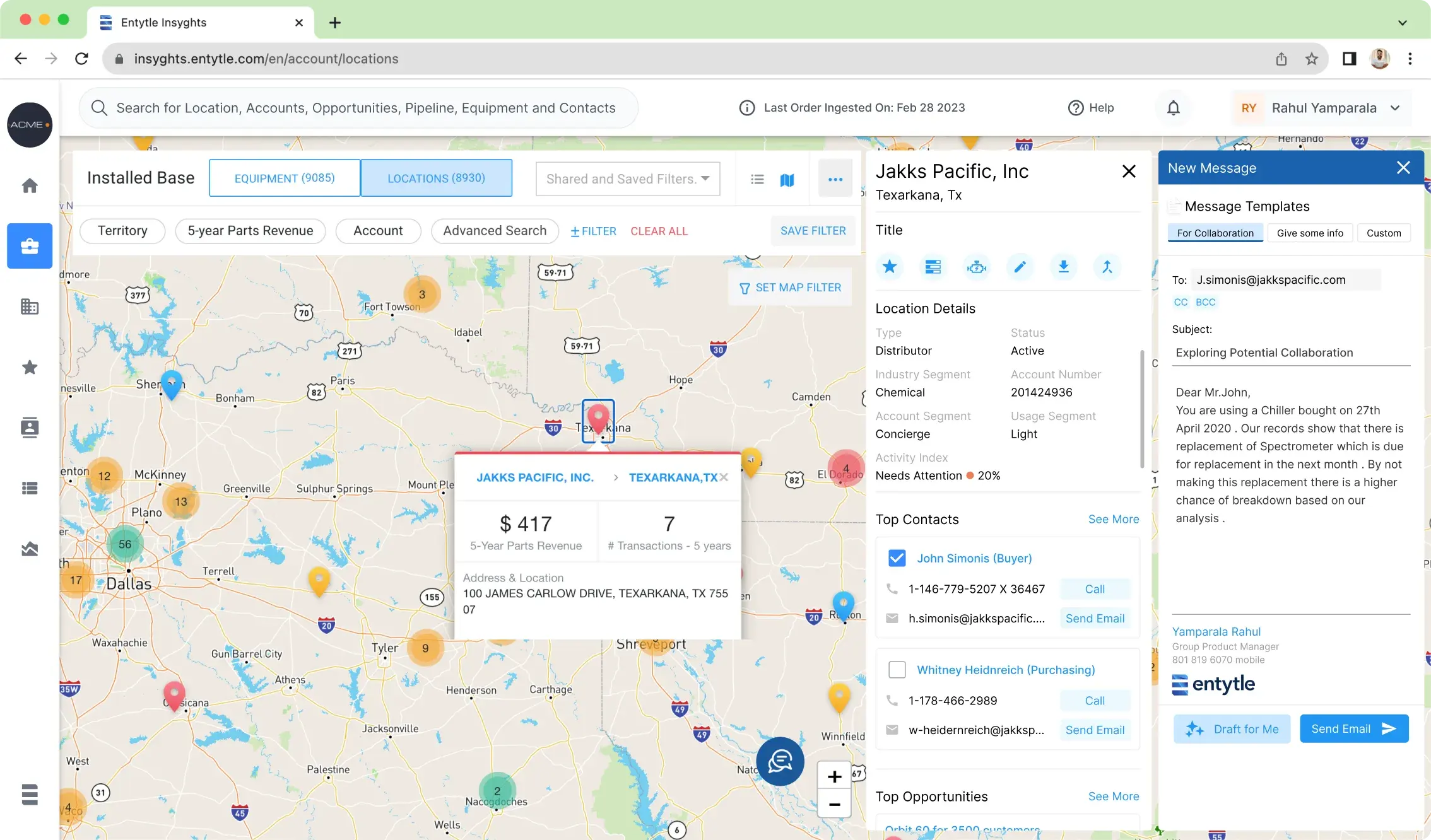Open Shared and Saved Filters dropdown

[628, 179]
